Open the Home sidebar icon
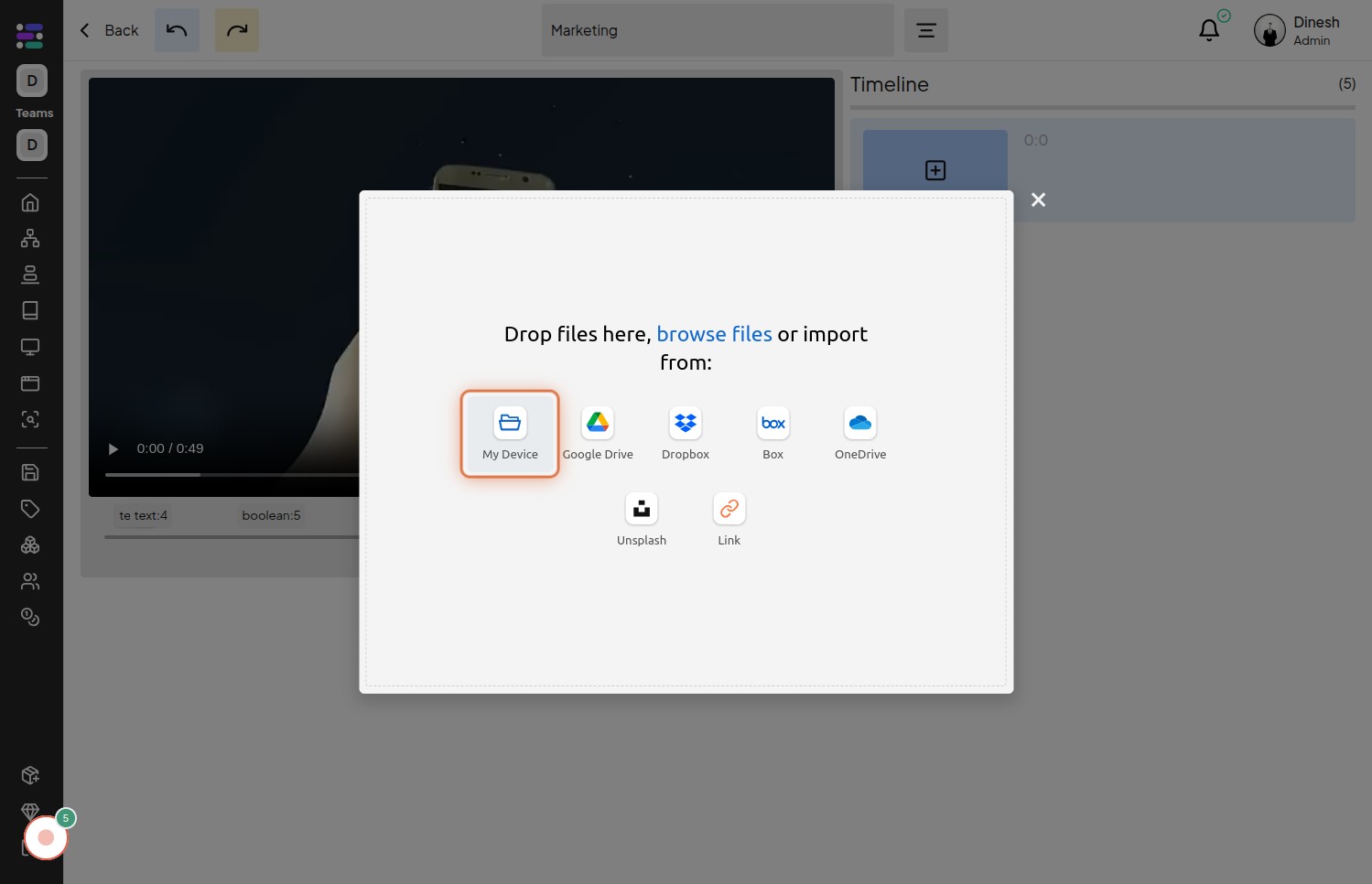Image resolution: width=1372 pixels, height=884 pixels. point(30,202)
